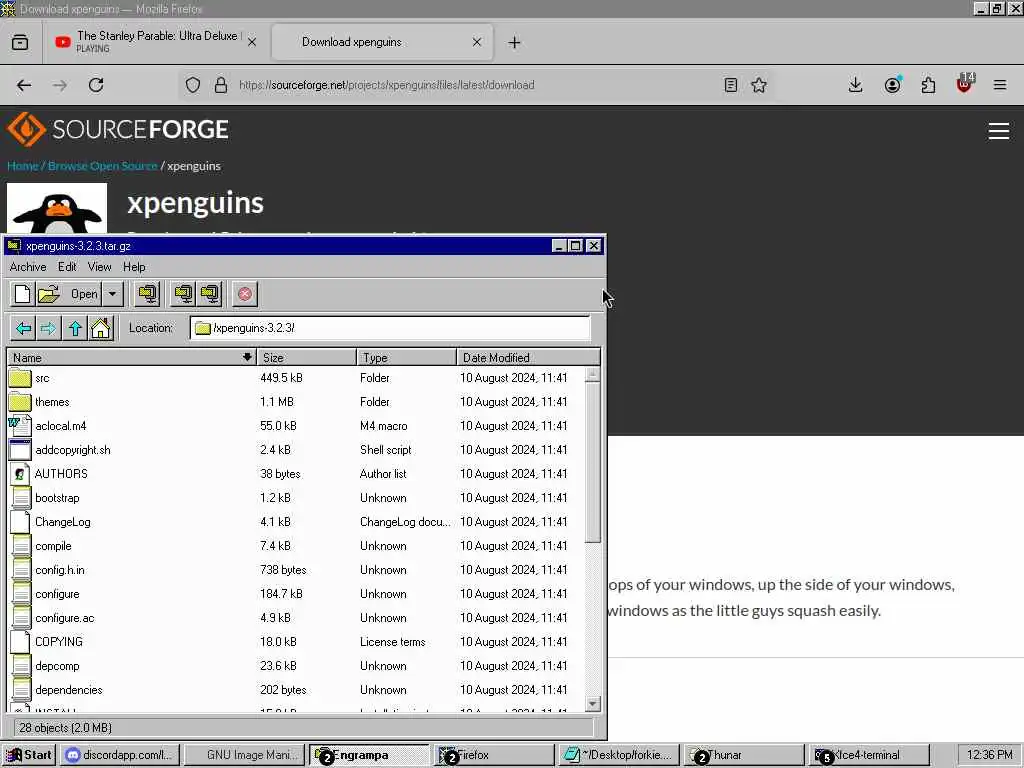Go back with the left arrow in Engrampa

[24, 328]
